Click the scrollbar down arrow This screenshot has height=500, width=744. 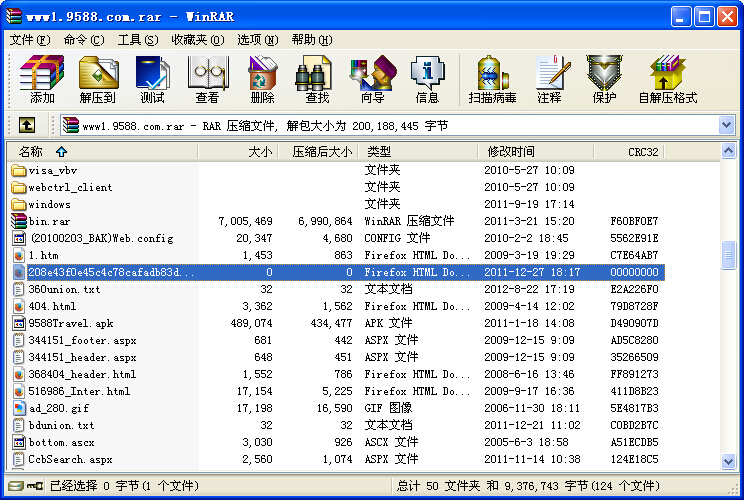pos(728,460)
